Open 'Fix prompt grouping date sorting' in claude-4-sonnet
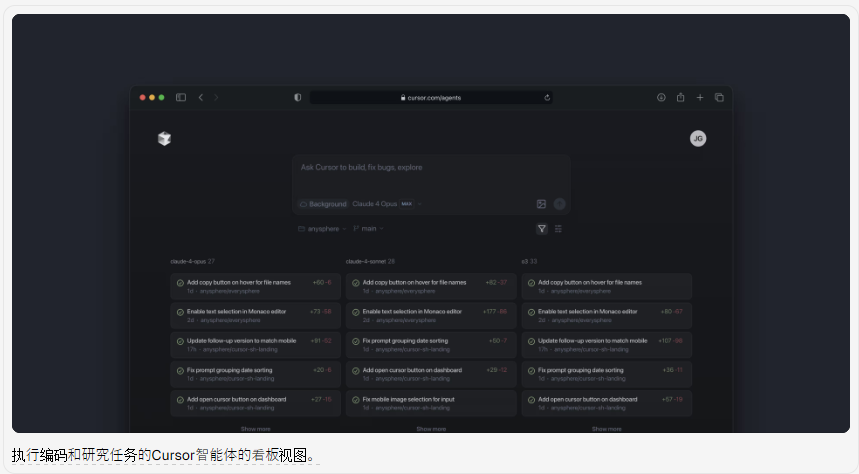859x474 pixels. [431, 345]
